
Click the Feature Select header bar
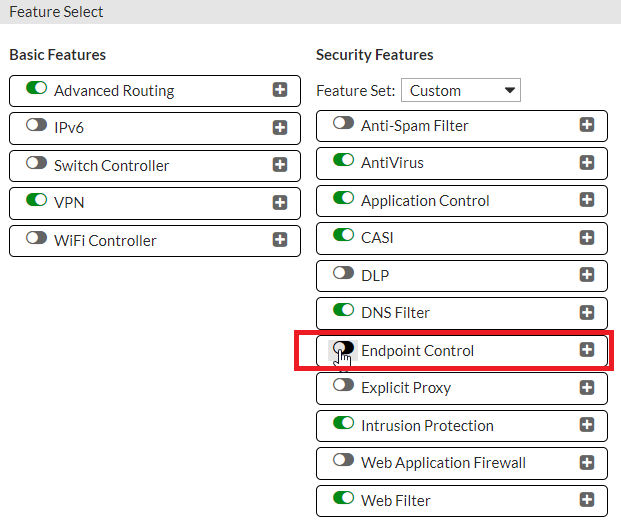click(310, 12)
